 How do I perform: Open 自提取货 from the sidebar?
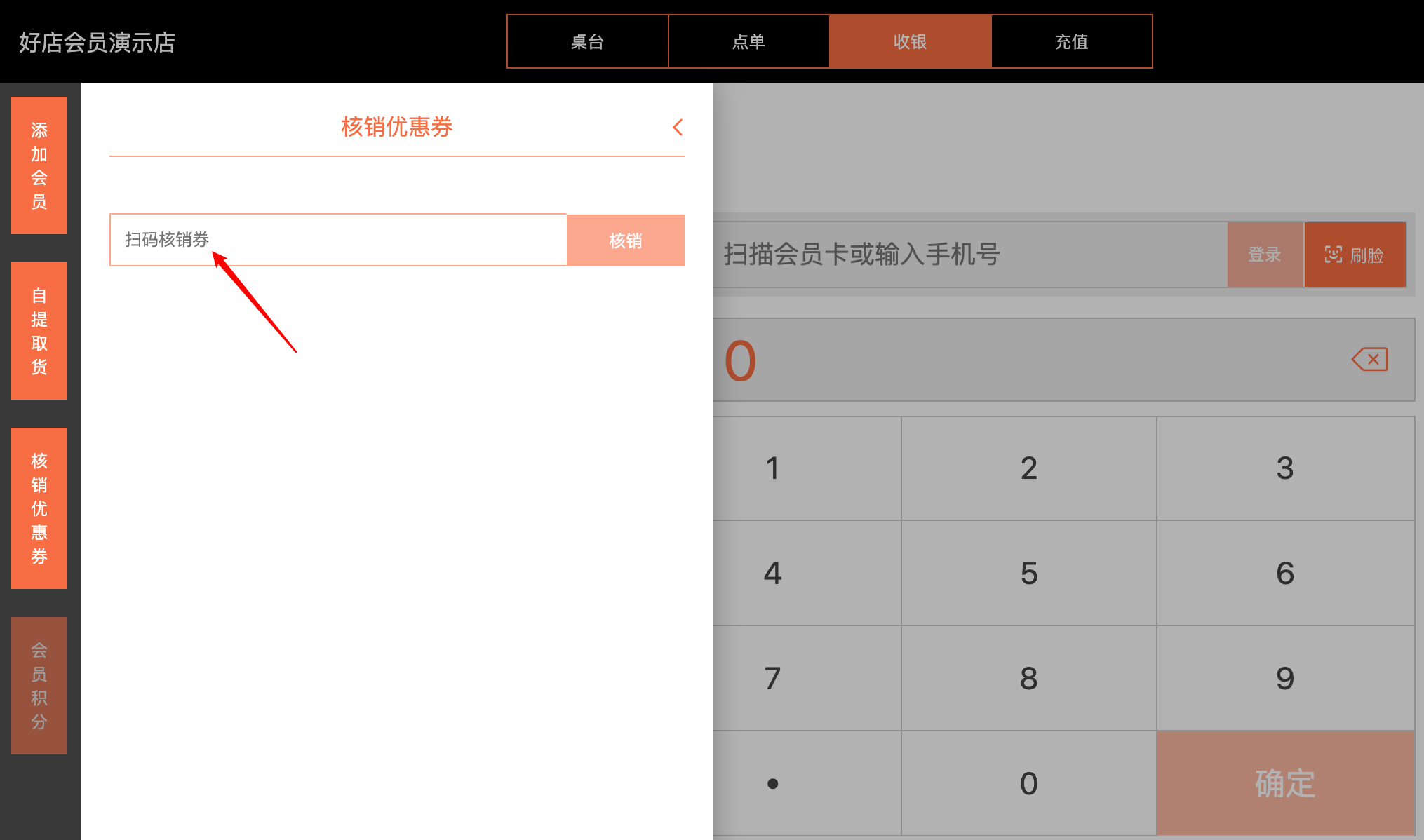(x=39, y=331)
